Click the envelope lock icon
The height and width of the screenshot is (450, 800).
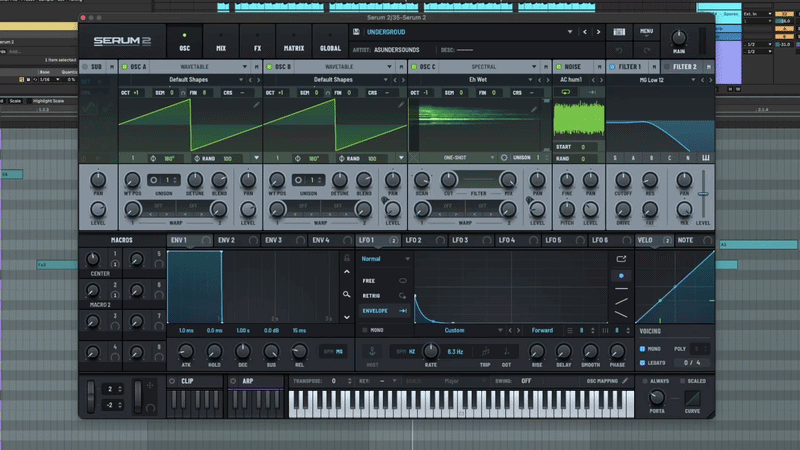(347, 258)
